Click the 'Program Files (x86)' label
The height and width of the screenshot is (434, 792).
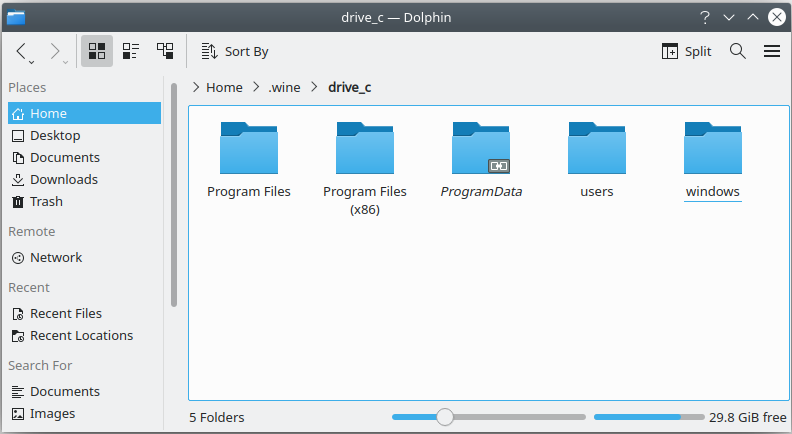(365, 201)
